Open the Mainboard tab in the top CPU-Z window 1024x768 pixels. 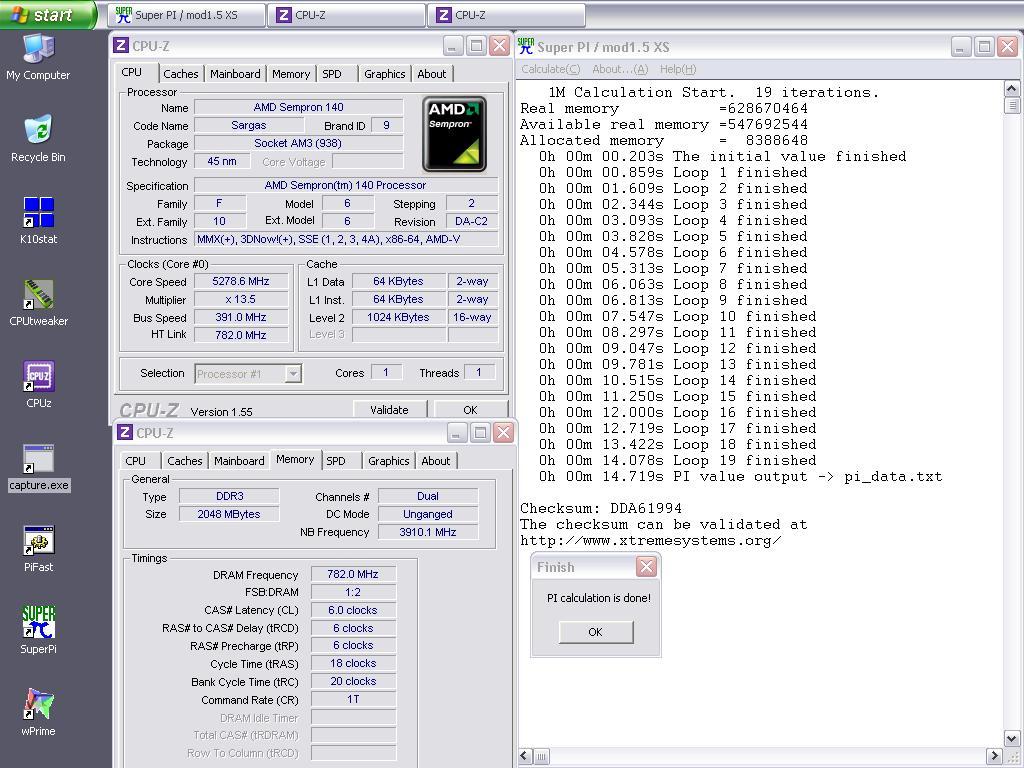point(235,74)
